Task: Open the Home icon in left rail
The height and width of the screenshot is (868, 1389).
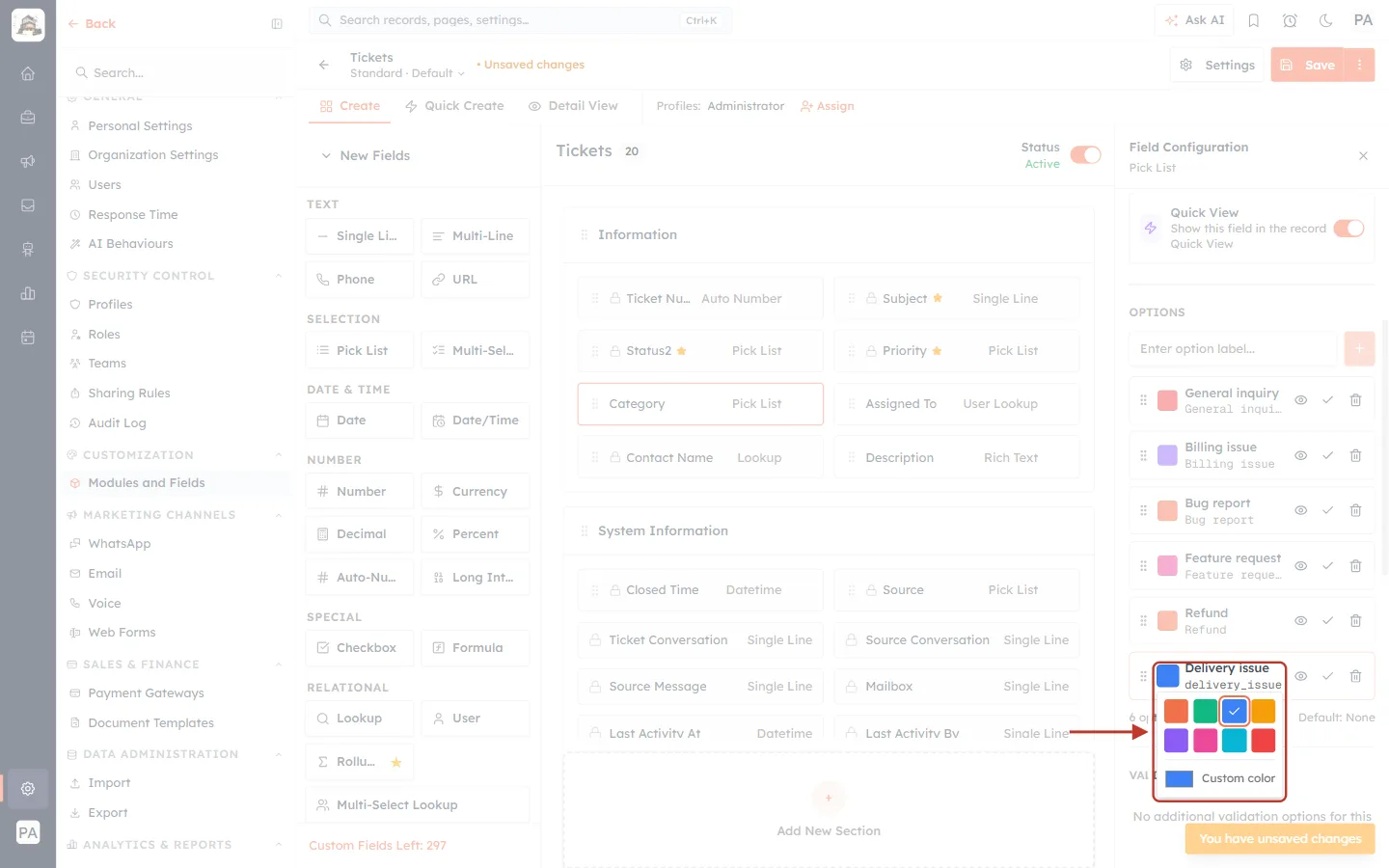Action: (28, 73)
